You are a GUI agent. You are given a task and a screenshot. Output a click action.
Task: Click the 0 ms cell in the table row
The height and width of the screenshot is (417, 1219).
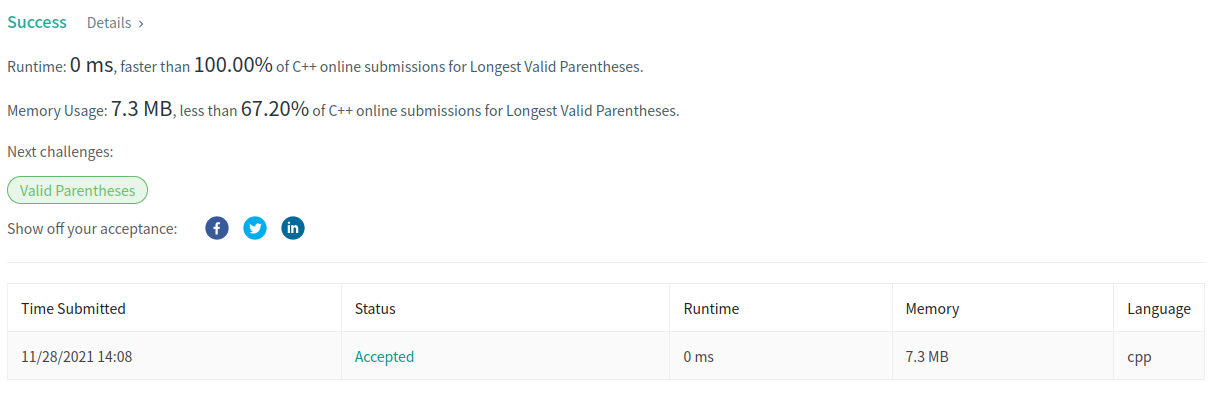699,356
